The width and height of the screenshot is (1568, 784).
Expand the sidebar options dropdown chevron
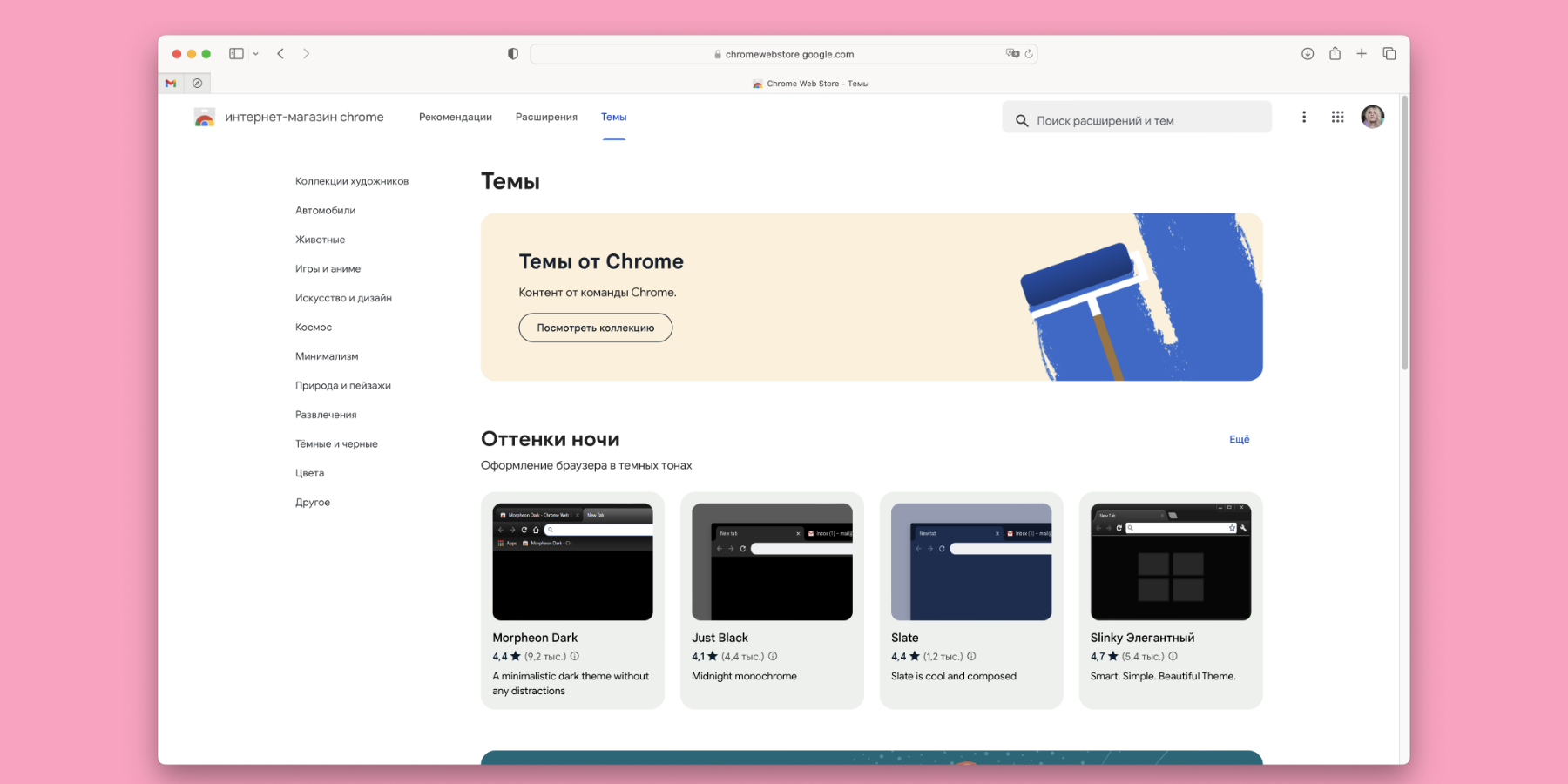pos(255,54)
